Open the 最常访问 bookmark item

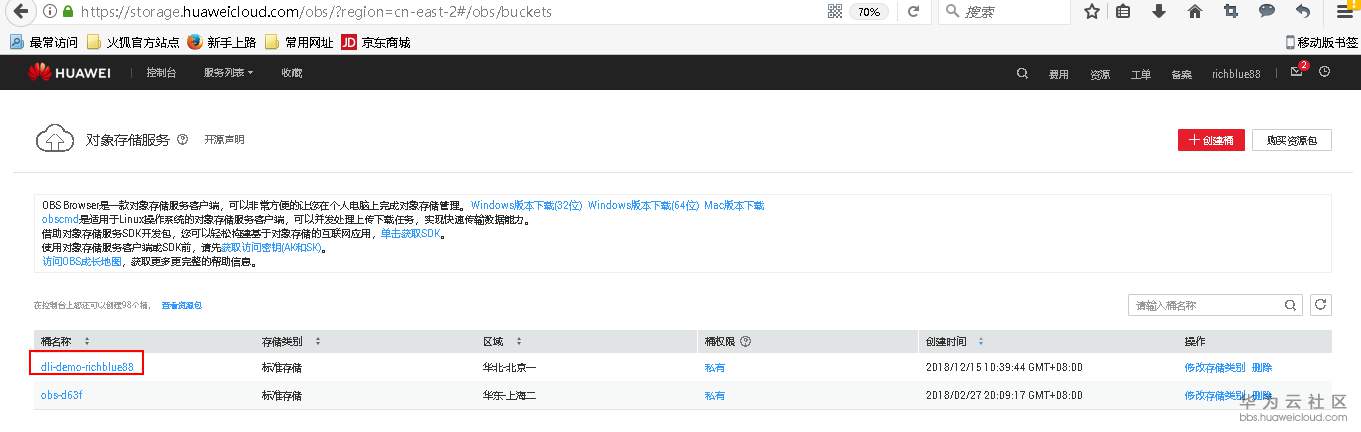click(43, 42)
